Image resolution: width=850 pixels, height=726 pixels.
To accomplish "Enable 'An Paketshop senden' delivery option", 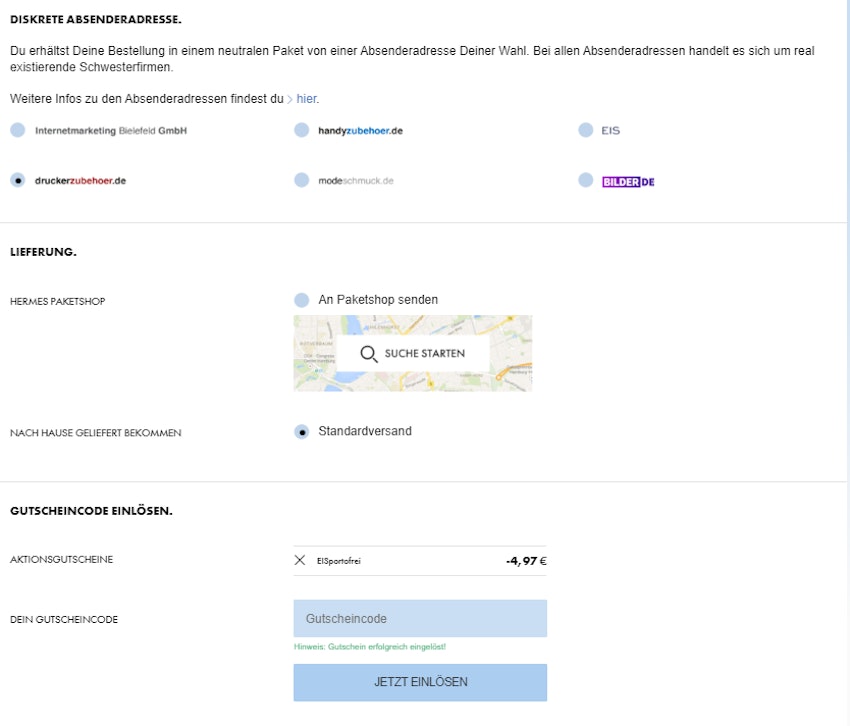I will pyautogui.click(x=301, y=298).
